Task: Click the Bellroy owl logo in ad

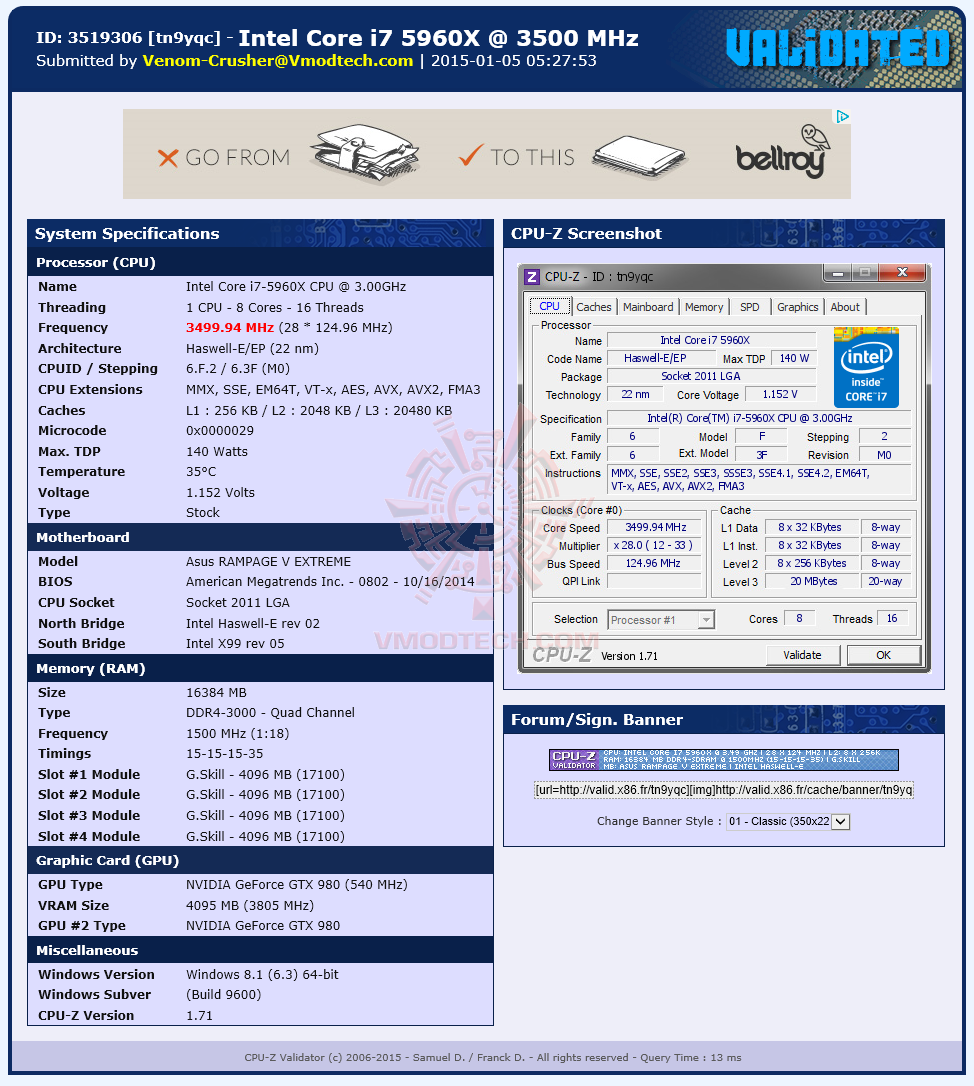Action: (782, 152)
